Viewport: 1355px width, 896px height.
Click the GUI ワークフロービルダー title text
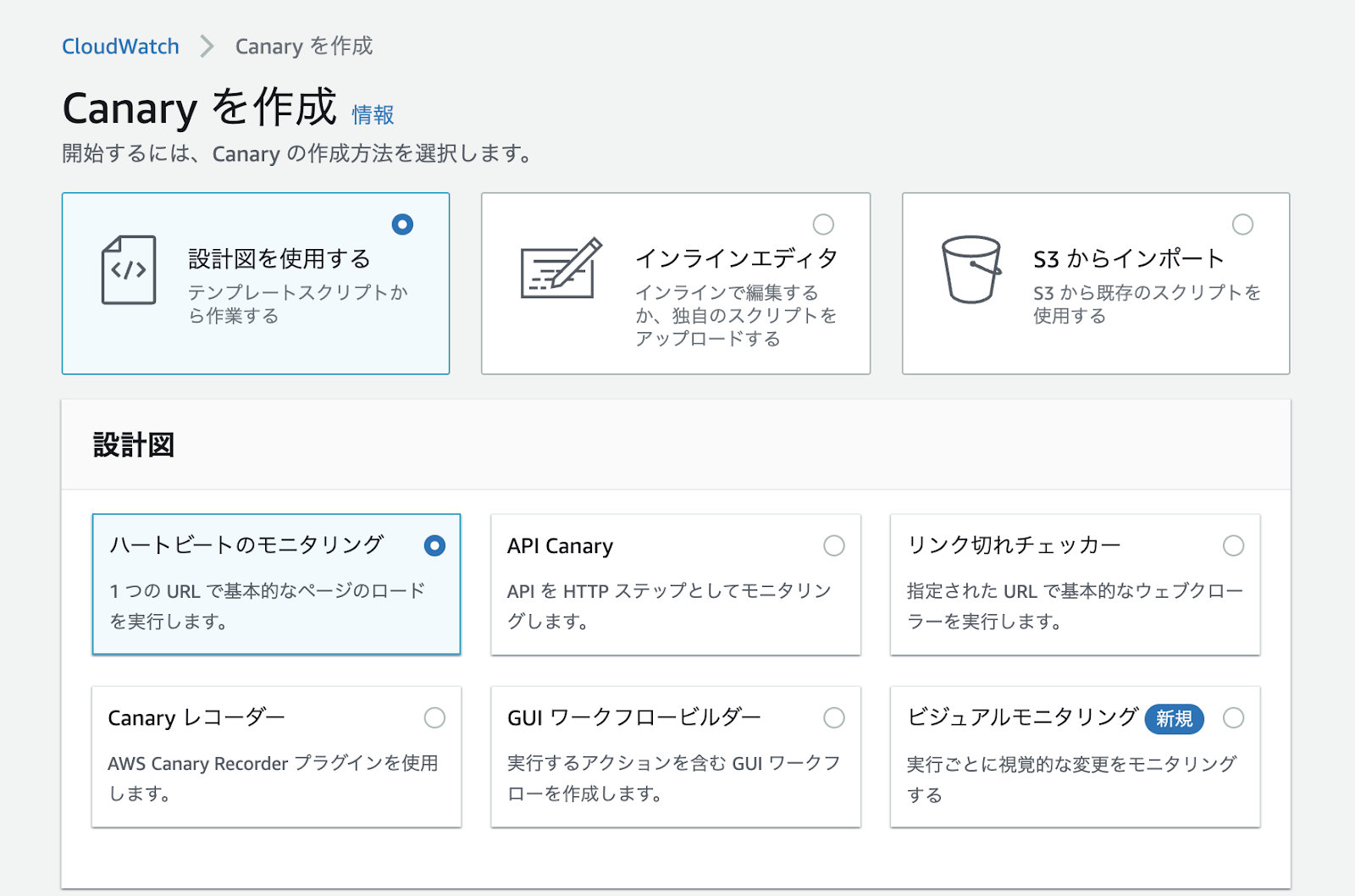click(634, 718)
